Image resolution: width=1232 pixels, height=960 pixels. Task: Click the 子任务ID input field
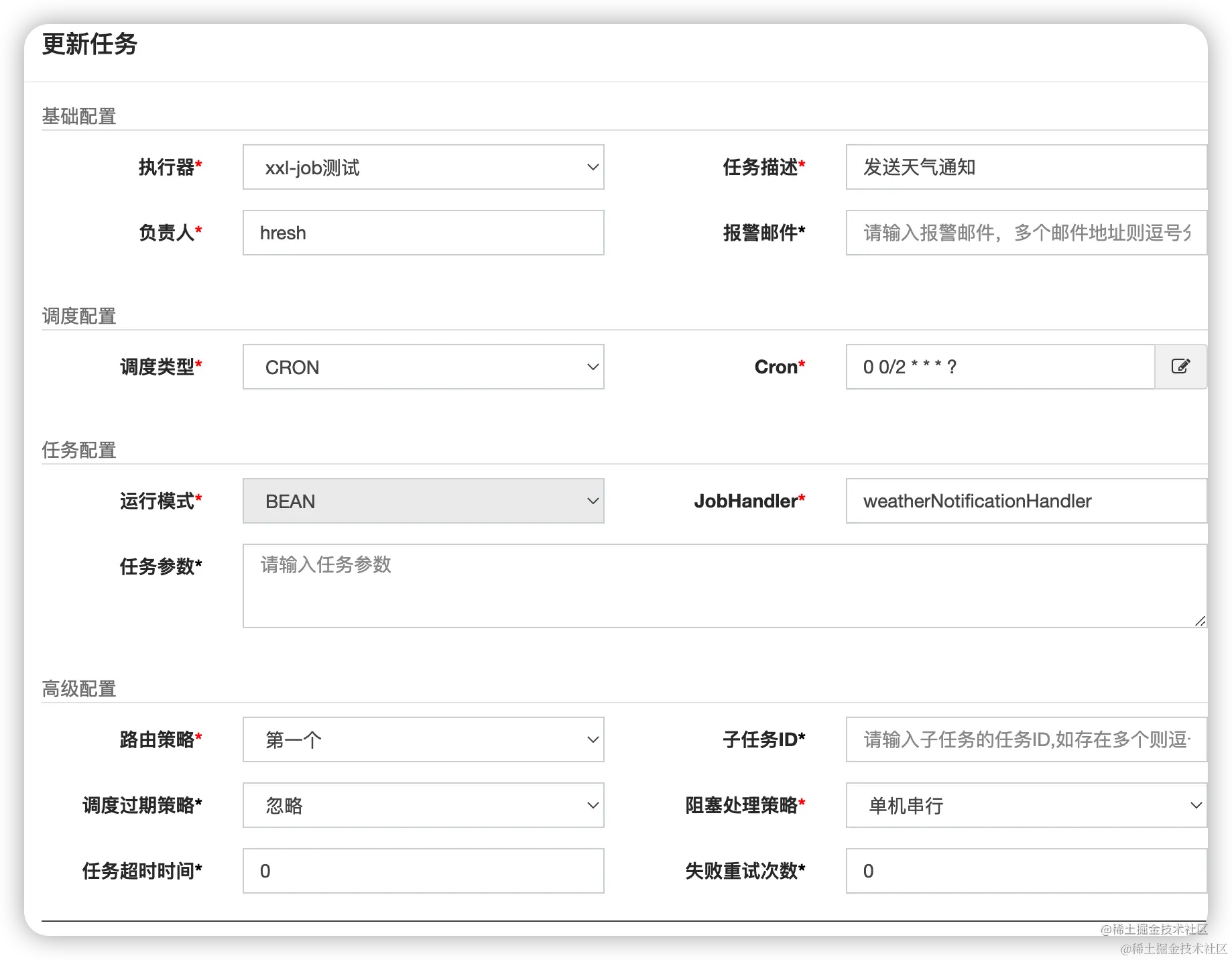coord(1026,739)
